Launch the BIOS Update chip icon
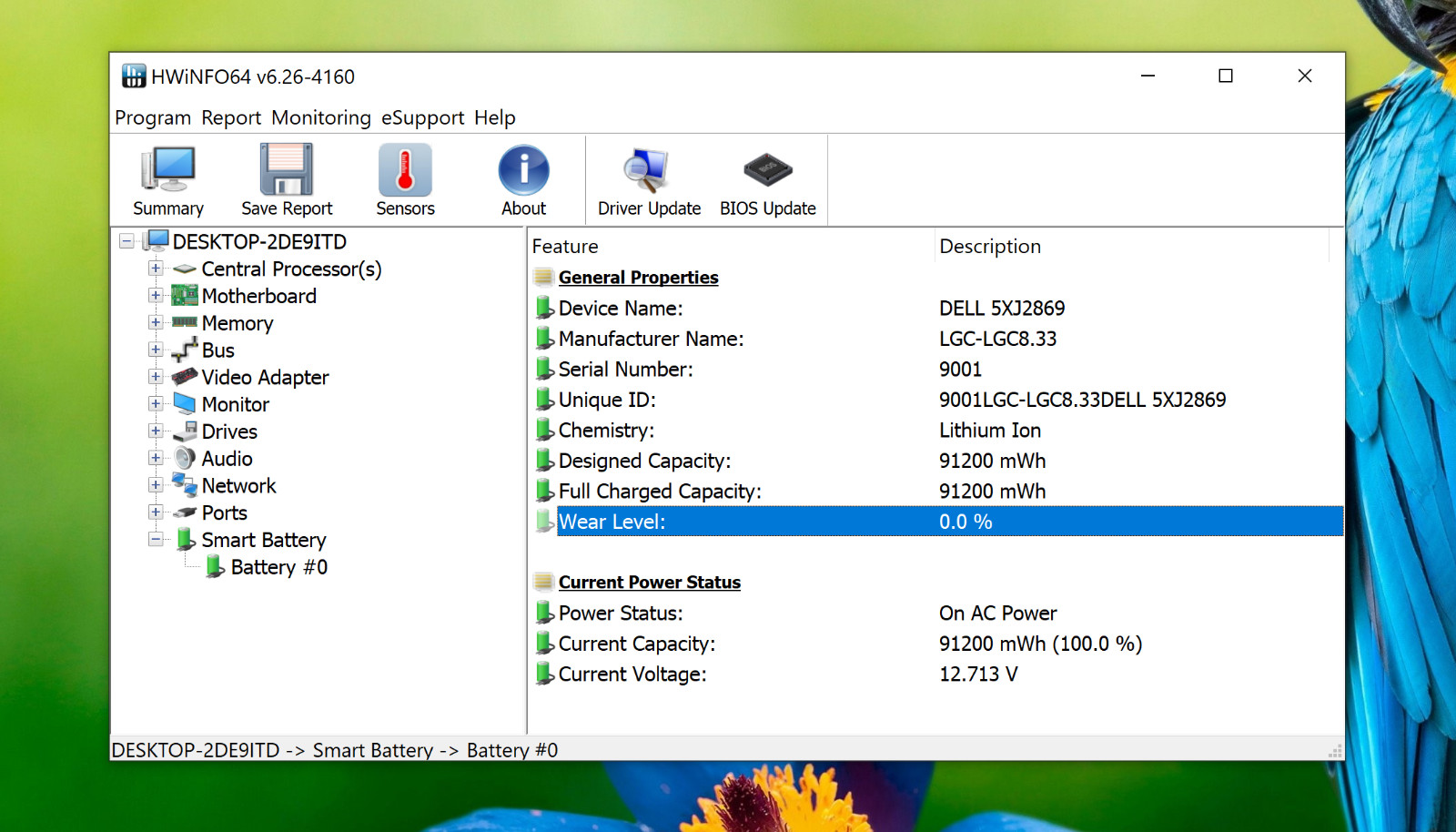 pyautogui.click(x=768, y=169)
